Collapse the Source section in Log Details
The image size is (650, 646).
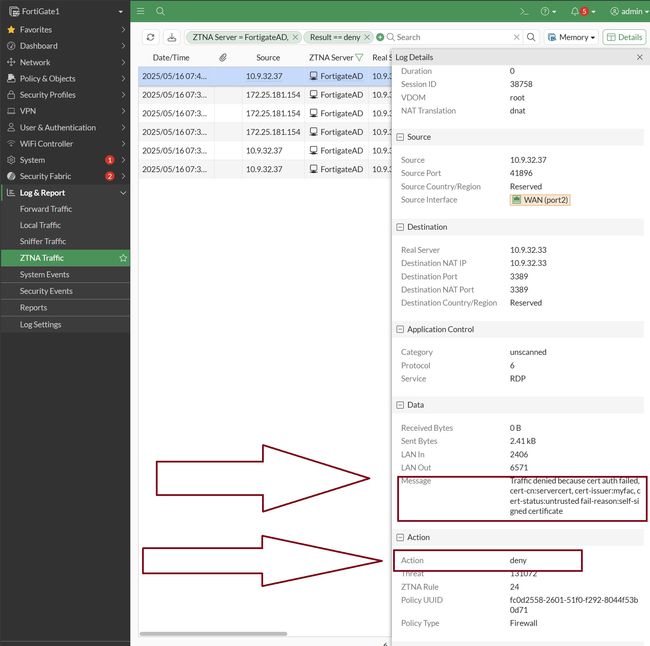[400, 137]
